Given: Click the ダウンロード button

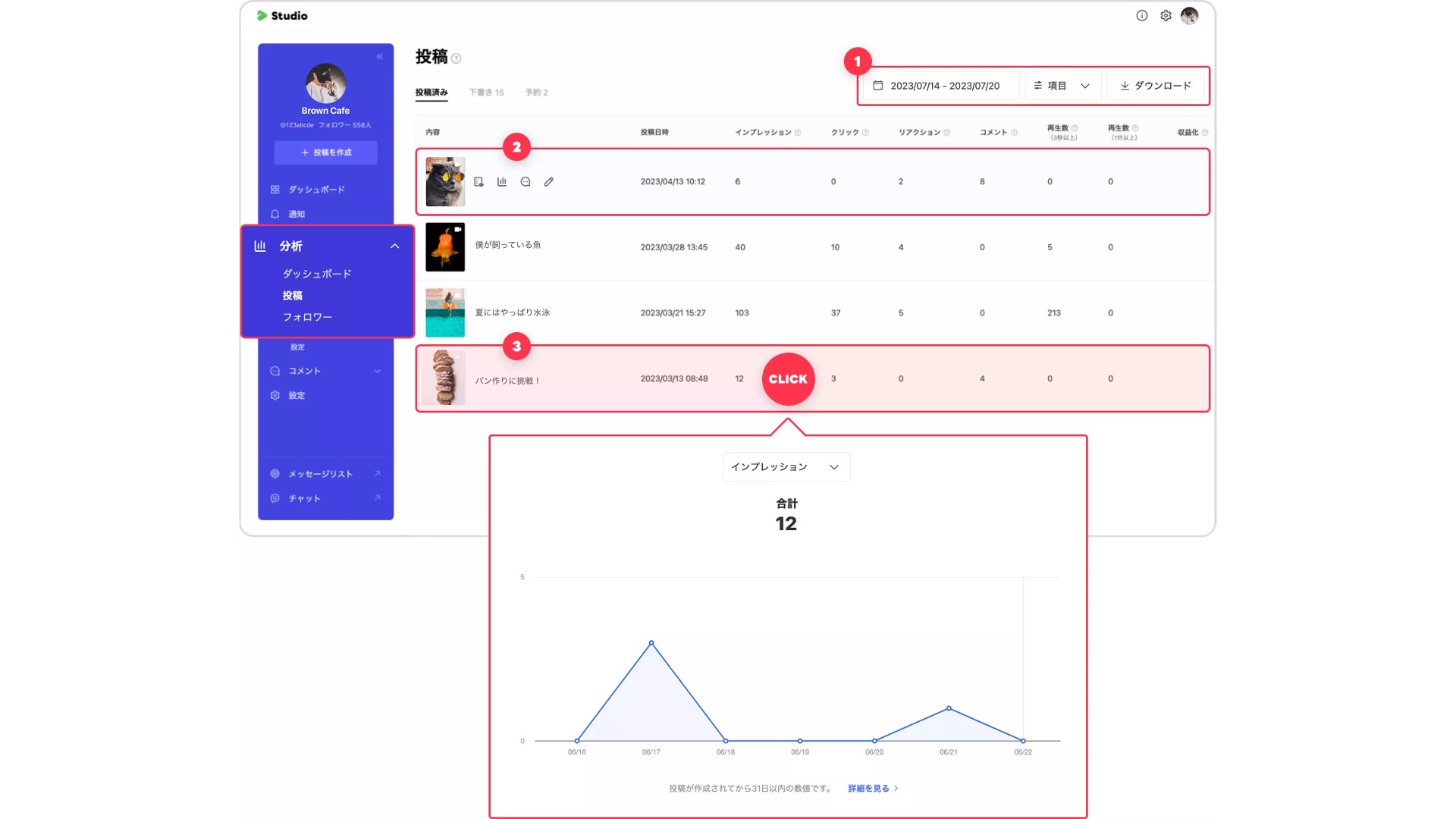Looking at the screenshot, I should [1156, 86].
